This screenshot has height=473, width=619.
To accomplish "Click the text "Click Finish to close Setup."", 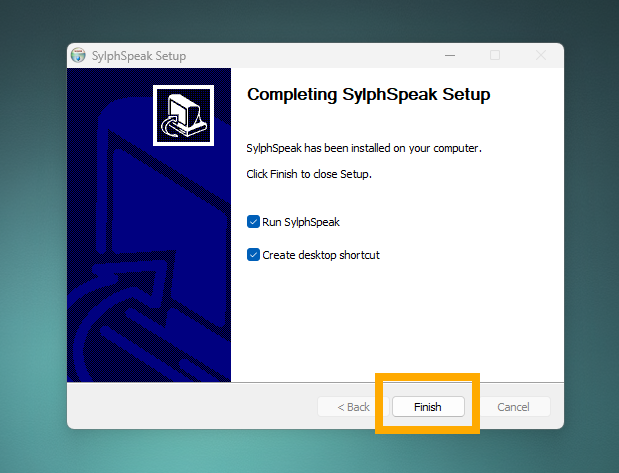I will pyautogui.click(x=309, y=174).
